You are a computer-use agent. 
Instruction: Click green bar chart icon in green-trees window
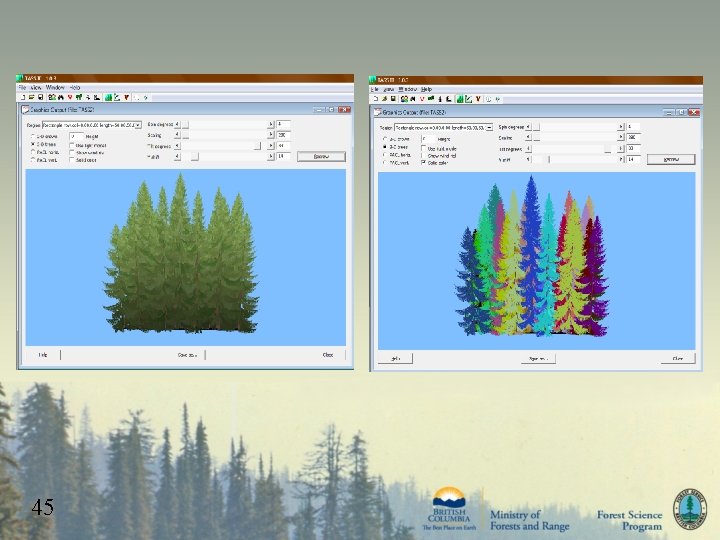coord(108,97)
